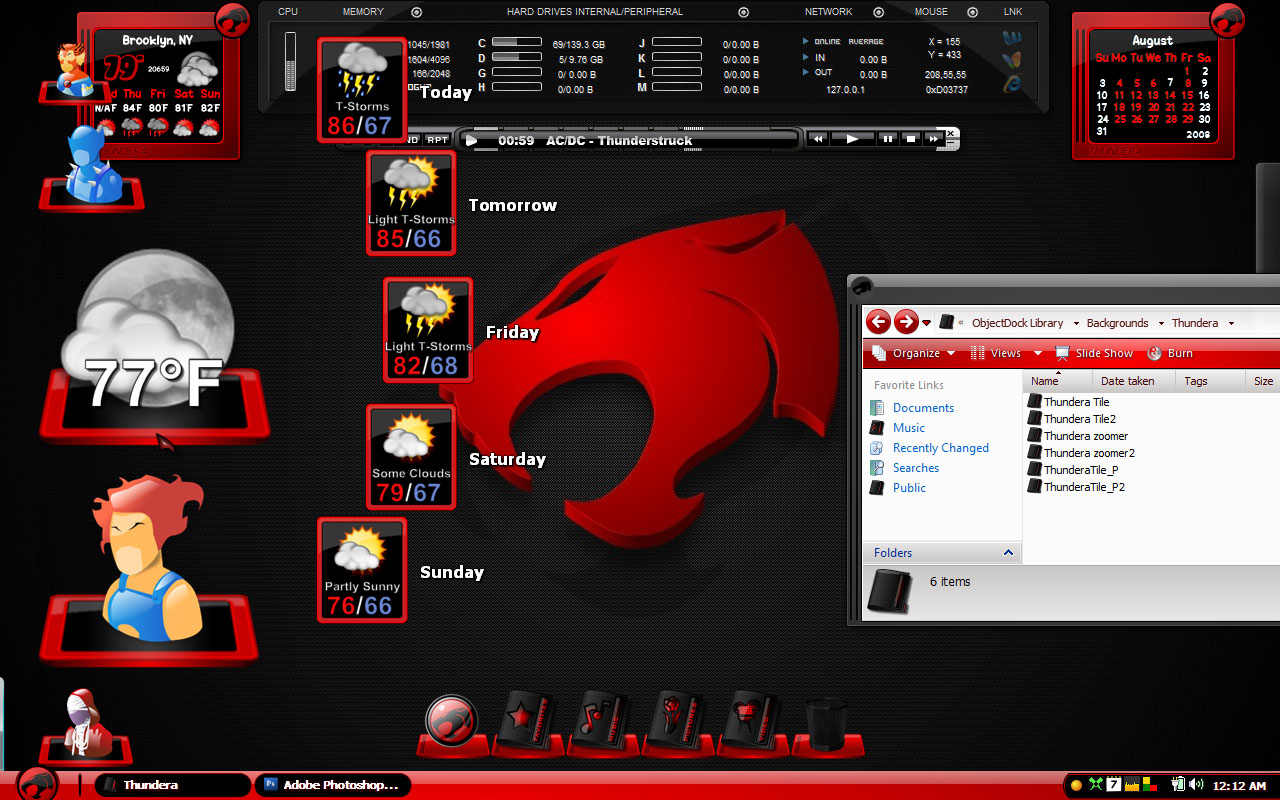Click the Tomorrow Light T-Storms forecast tile
The width and height of the screenshot is (1280, 800).
[x=411, y=203]
